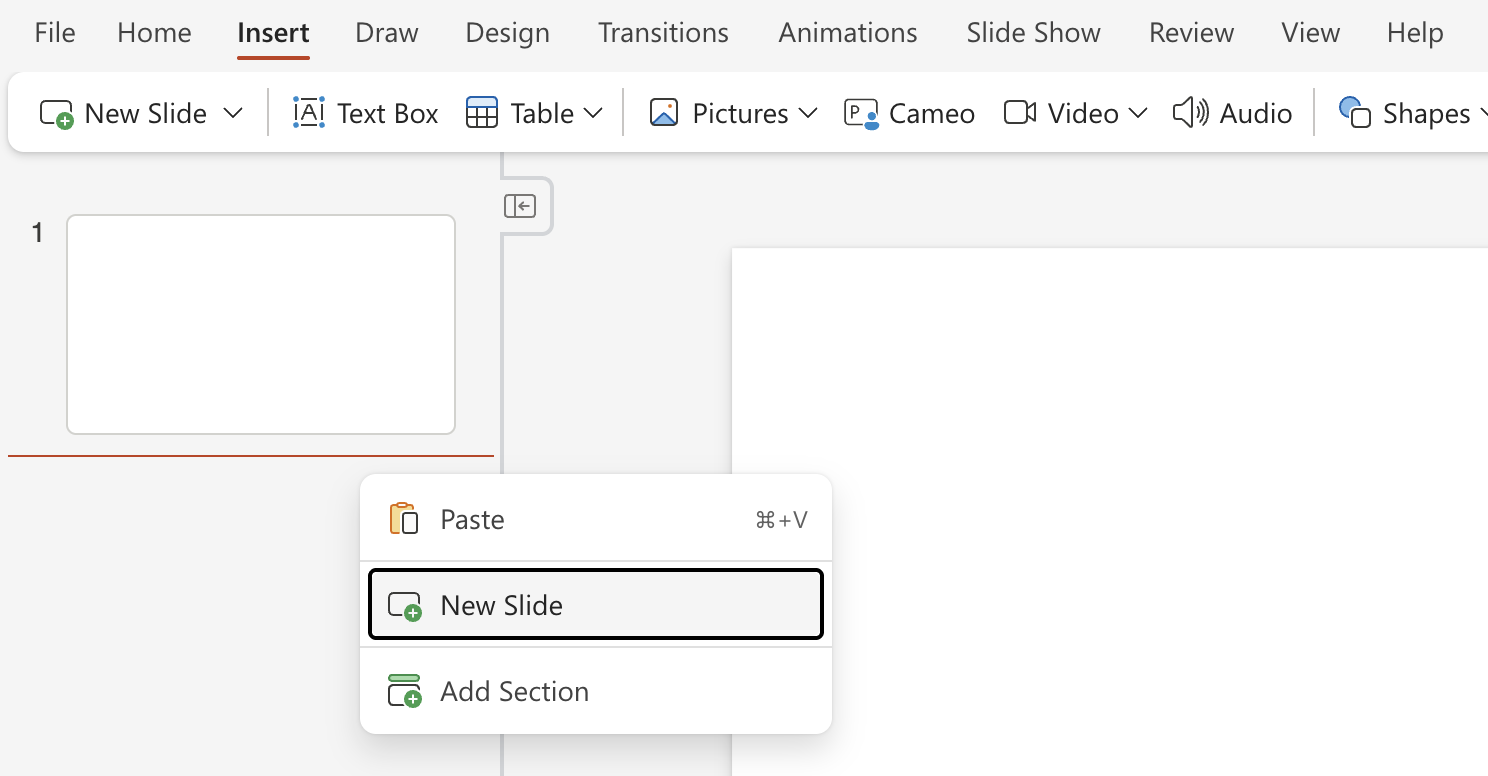Switch to the Slide Show tab
The image size is (1488, 776).
pyautogui.click(x=1034, y=33)
